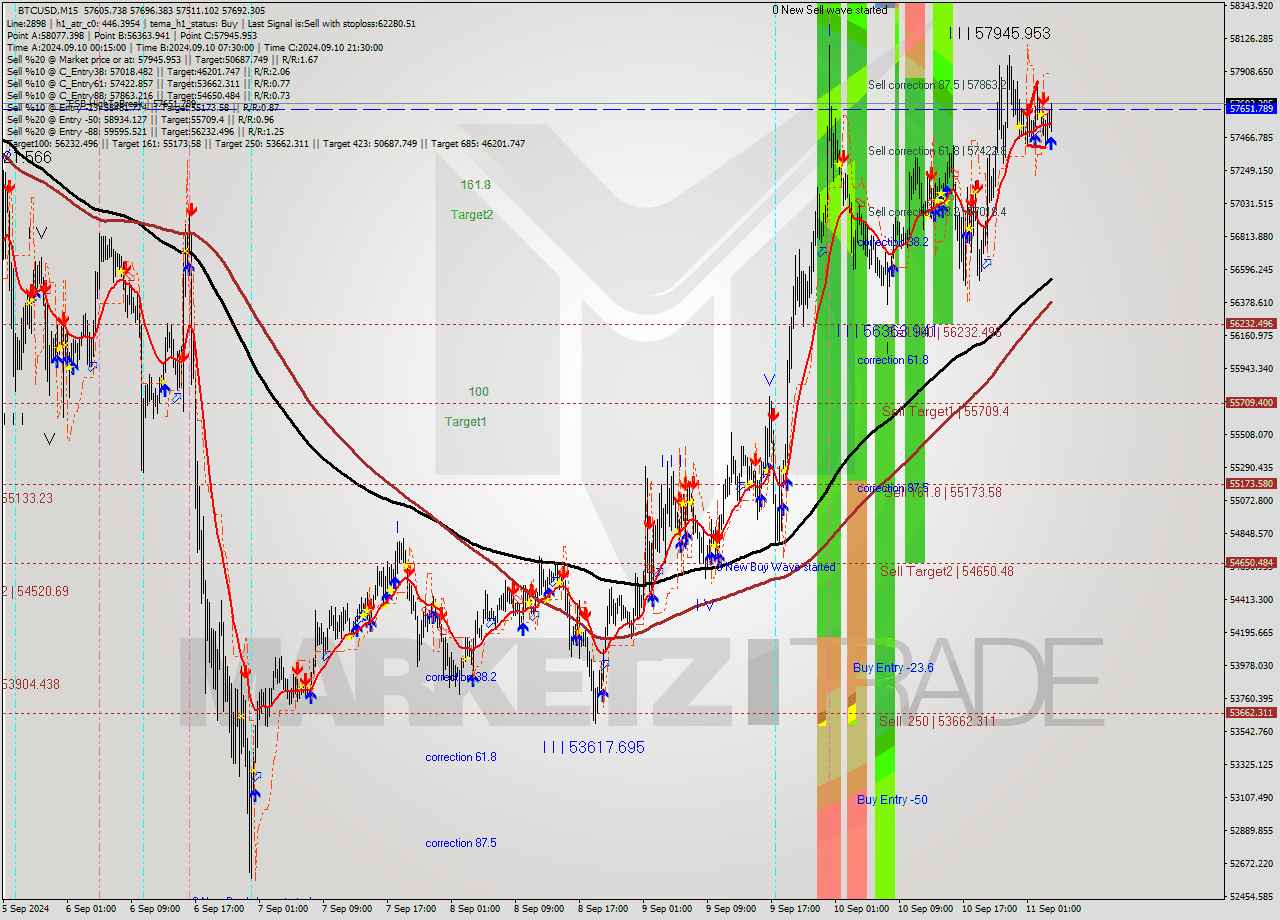The image size is (1280, 920).
Task: Select the 'Buy Entry -23.6' label
Action: tap(893, 668)
